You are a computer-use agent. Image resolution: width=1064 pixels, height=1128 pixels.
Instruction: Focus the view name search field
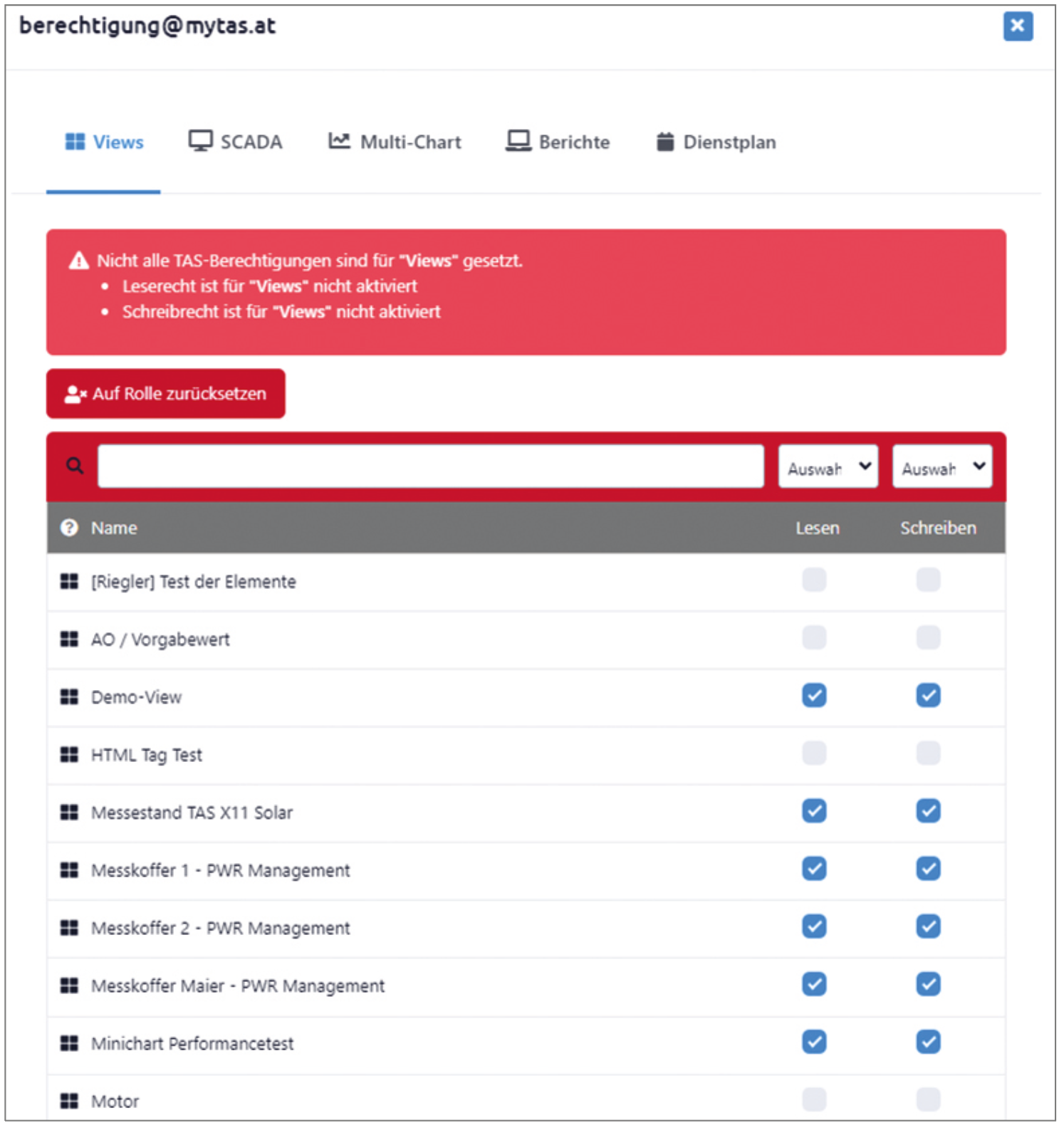coord(431,466)
